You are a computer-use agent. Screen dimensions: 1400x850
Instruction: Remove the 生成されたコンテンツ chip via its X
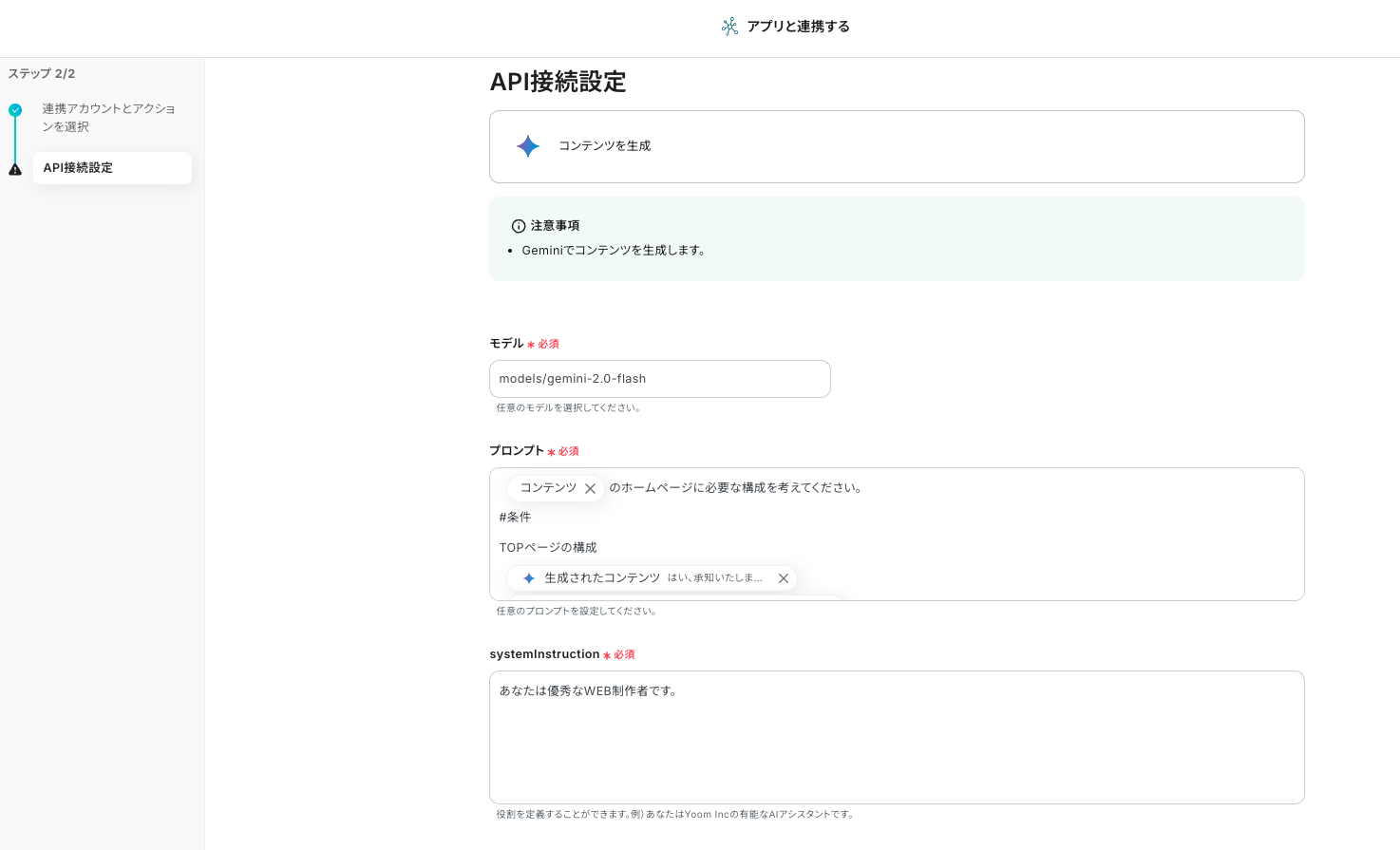click(784, 578)
